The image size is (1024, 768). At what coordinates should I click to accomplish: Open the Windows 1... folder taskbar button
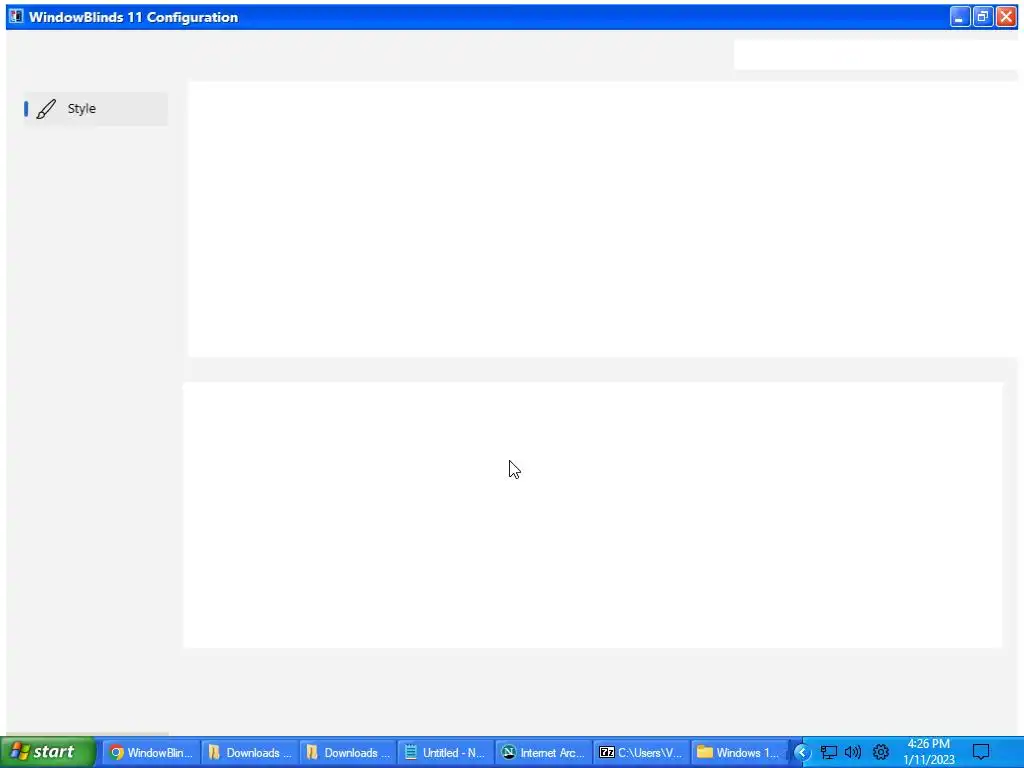coord(739,752)
